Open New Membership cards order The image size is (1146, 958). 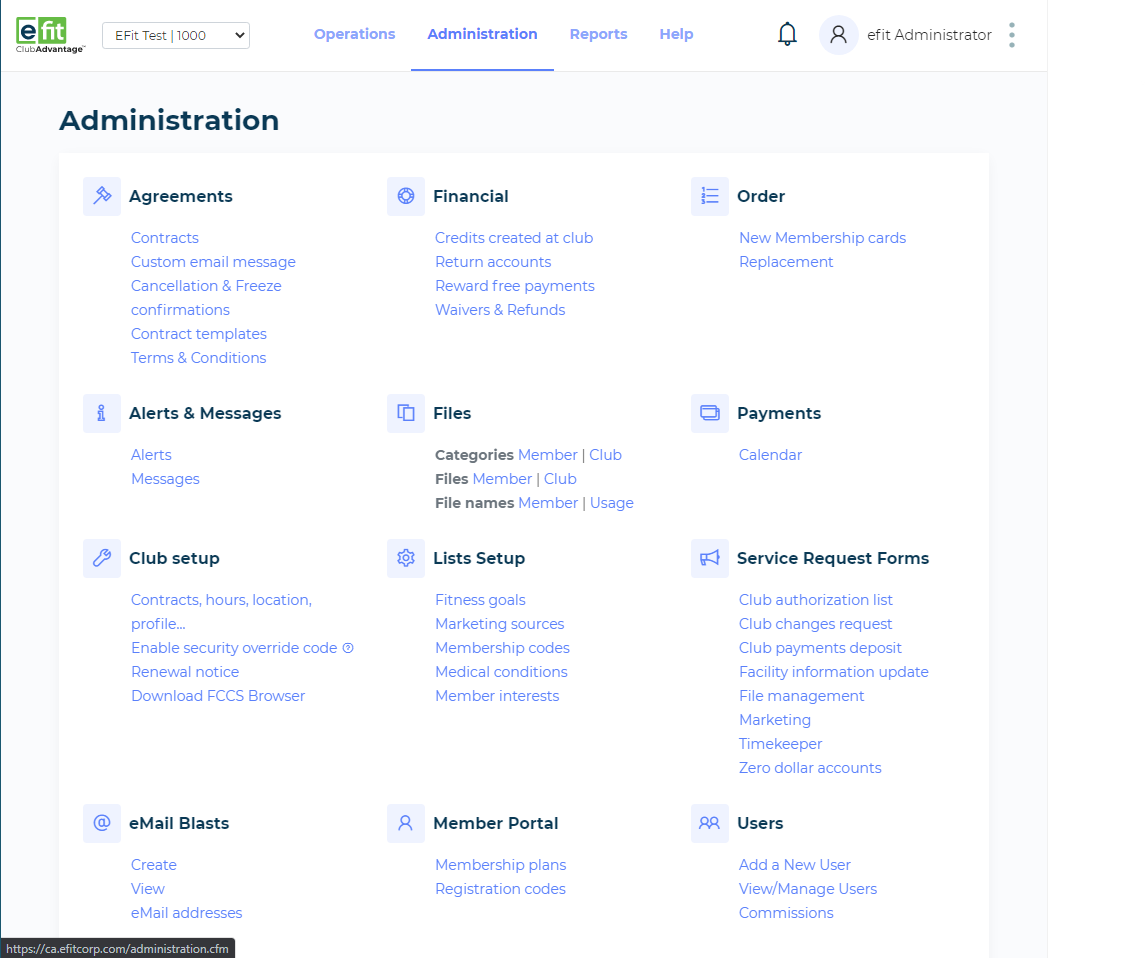pyautogui.click(x=822, y=238)
